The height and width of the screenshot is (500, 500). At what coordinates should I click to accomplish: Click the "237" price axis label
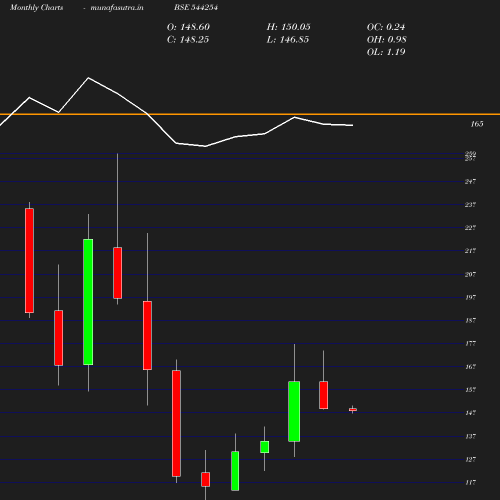point(470,205)
